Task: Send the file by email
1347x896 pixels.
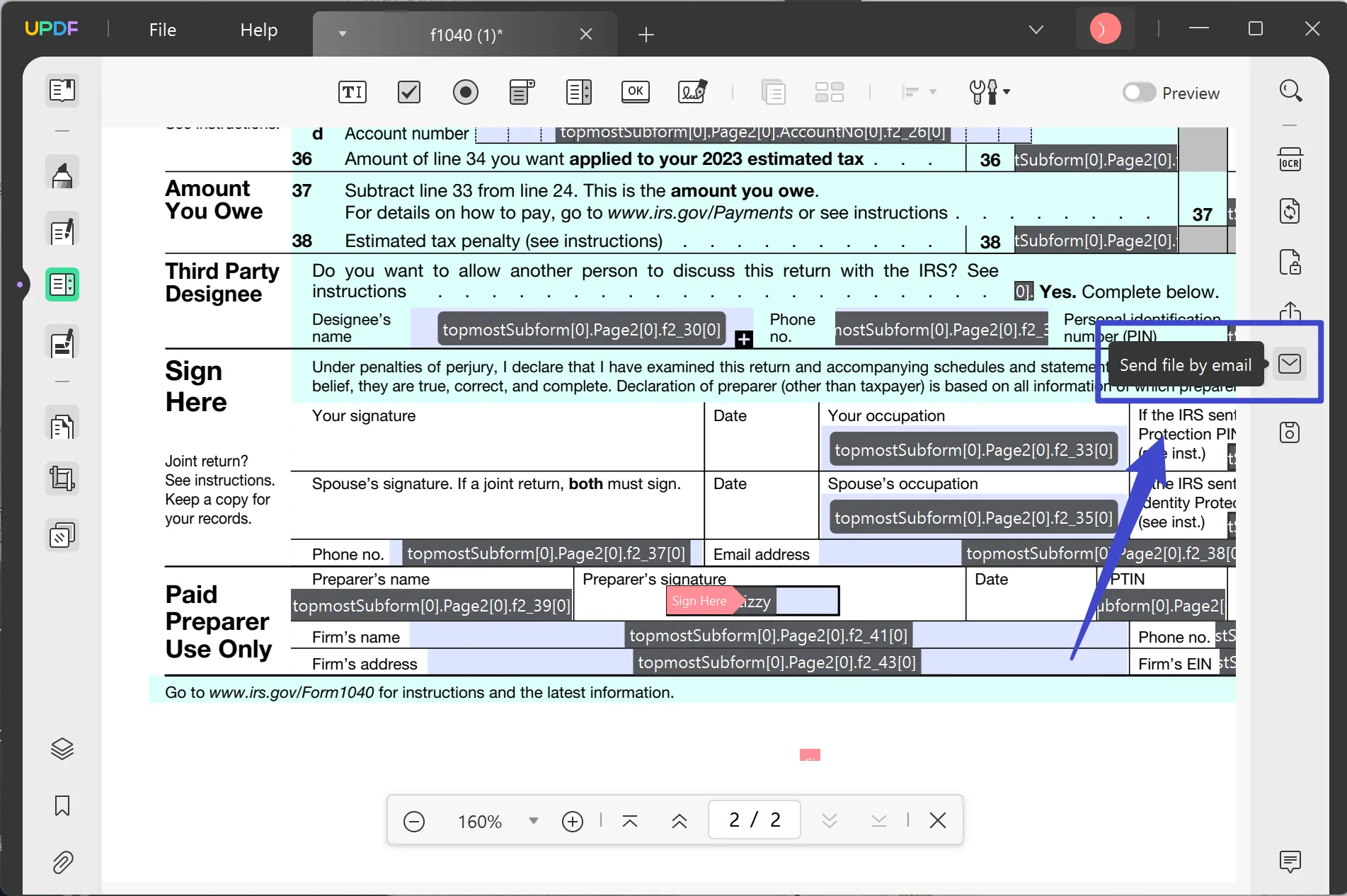Action: tap(1290, 364)
